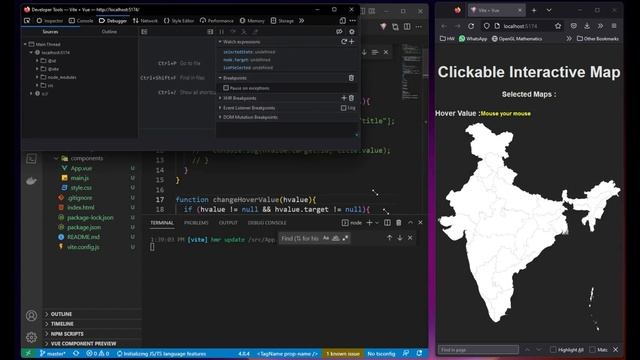Expand the XHR Breakpoints section
640x360 pixels.
tap(220, 98)
